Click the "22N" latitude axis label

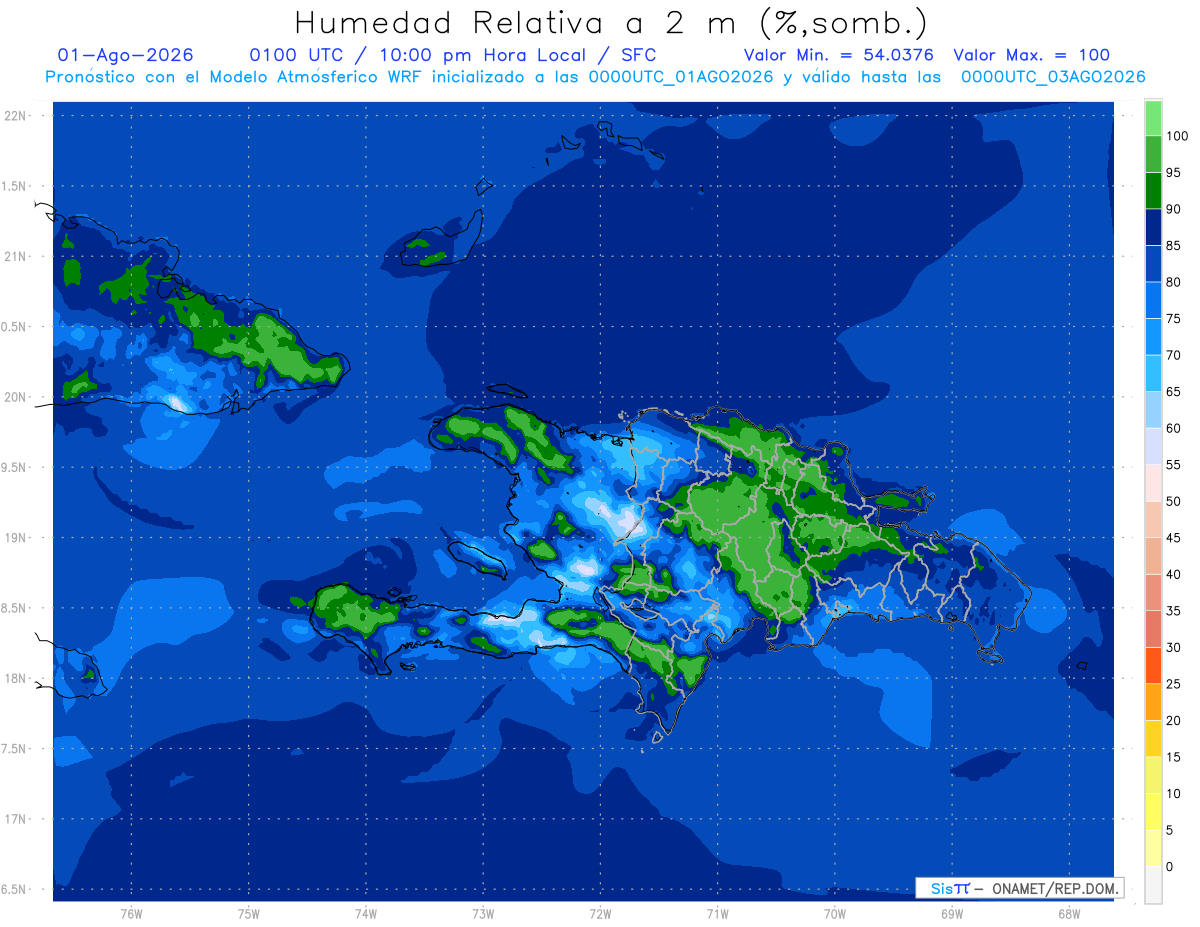15,115
